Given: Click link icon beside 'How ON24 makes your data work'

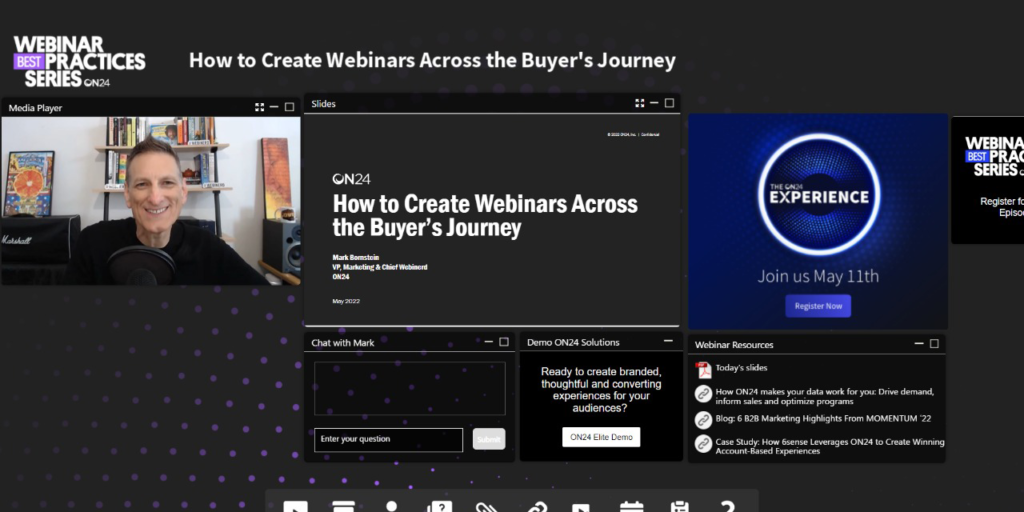Looking at the screenshot, I should [x=703, y=394].
